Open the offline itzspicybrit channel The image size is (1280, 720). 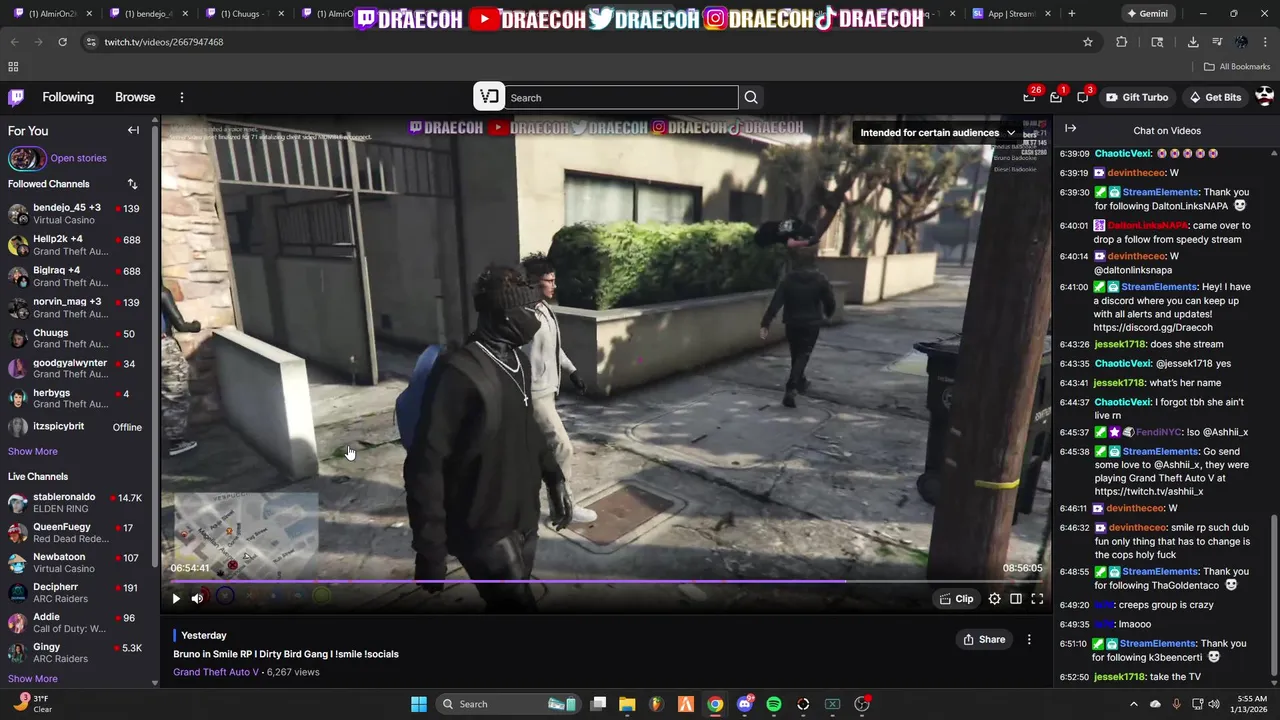tap(78, 427)
